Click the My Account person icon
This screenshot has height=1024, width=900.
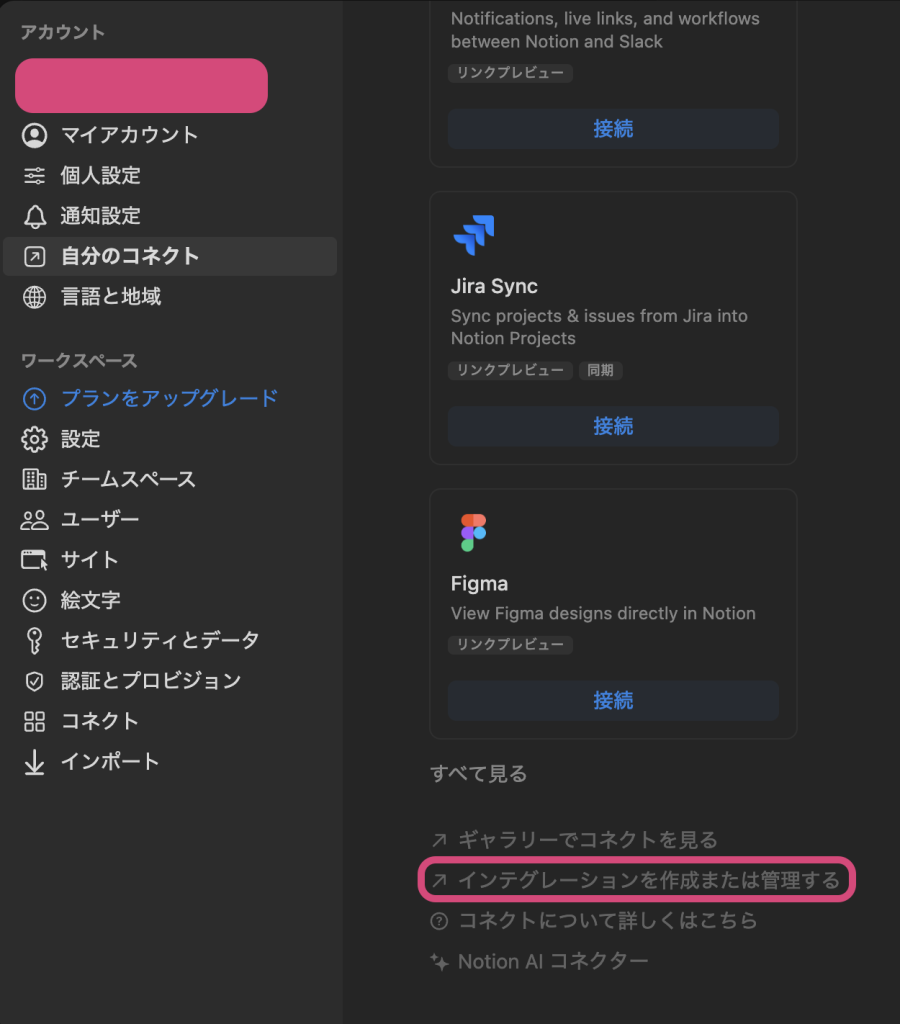35,135
